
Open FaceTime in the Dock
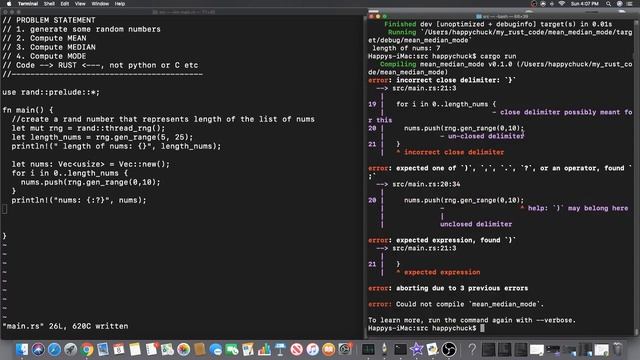(232, 349)
